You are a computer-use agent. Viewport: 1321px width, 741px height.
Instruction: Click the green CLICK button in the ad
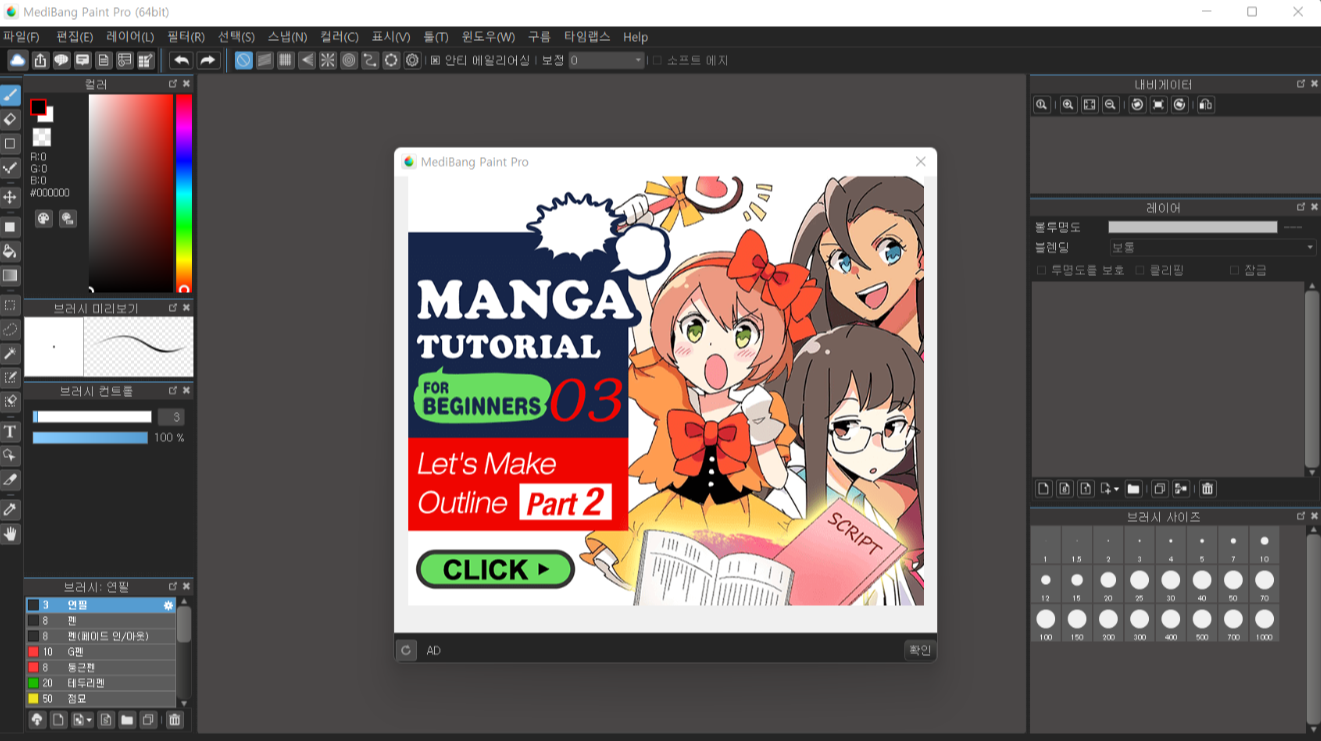click(x=495, y=569)
